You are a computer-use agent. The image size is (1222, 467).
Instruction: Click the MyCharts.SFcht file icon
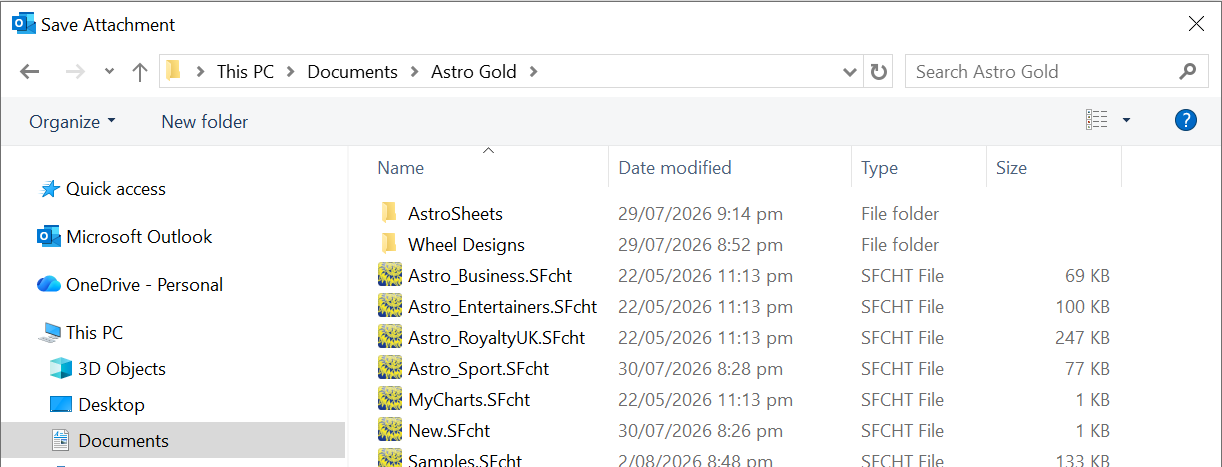point(390,399)
